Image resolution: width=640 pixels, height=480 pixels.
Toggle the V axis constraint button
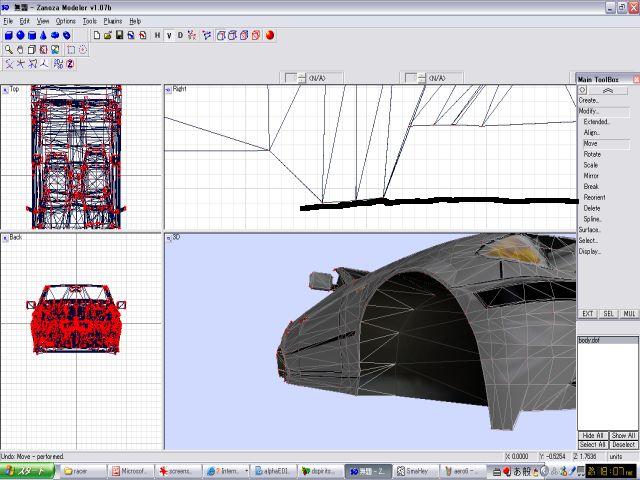point(168,35)
